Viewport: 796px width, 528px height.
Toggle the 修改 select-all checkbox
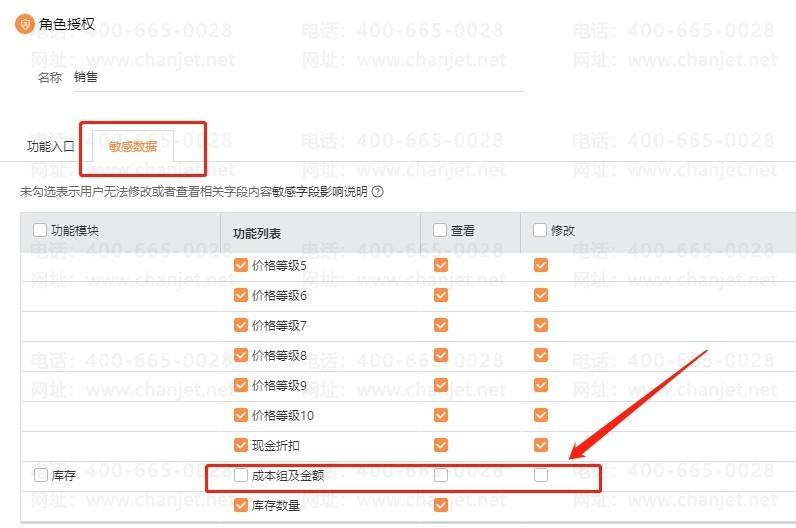click(540, 230)
